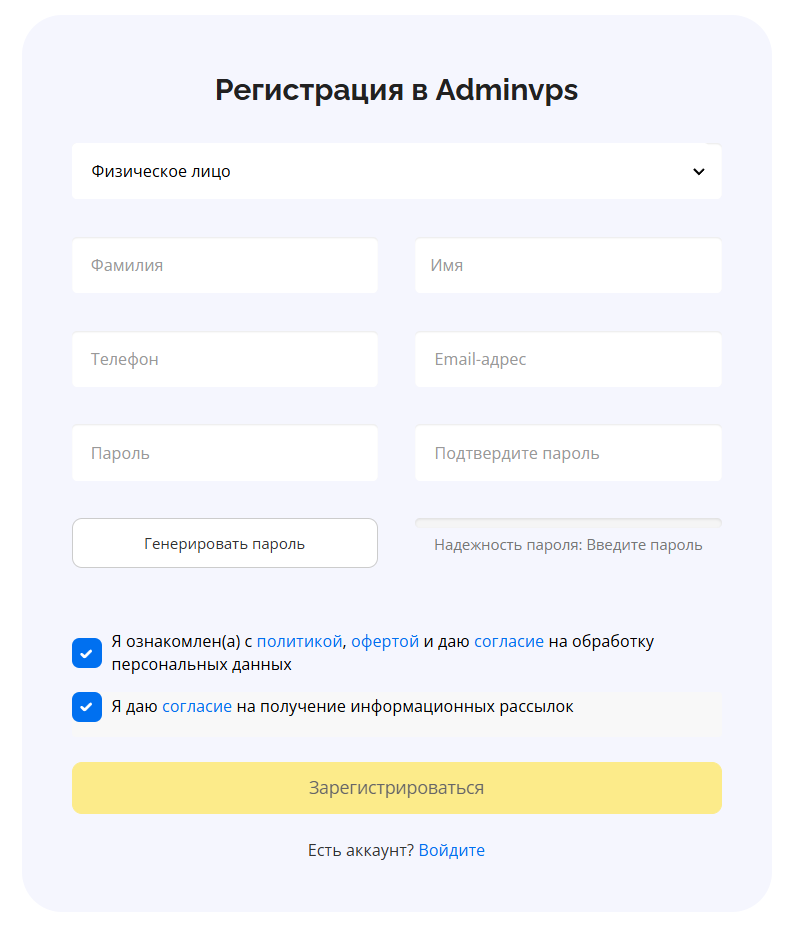Follow the Войдите login link
792x925 pixels.
point(451,850)
